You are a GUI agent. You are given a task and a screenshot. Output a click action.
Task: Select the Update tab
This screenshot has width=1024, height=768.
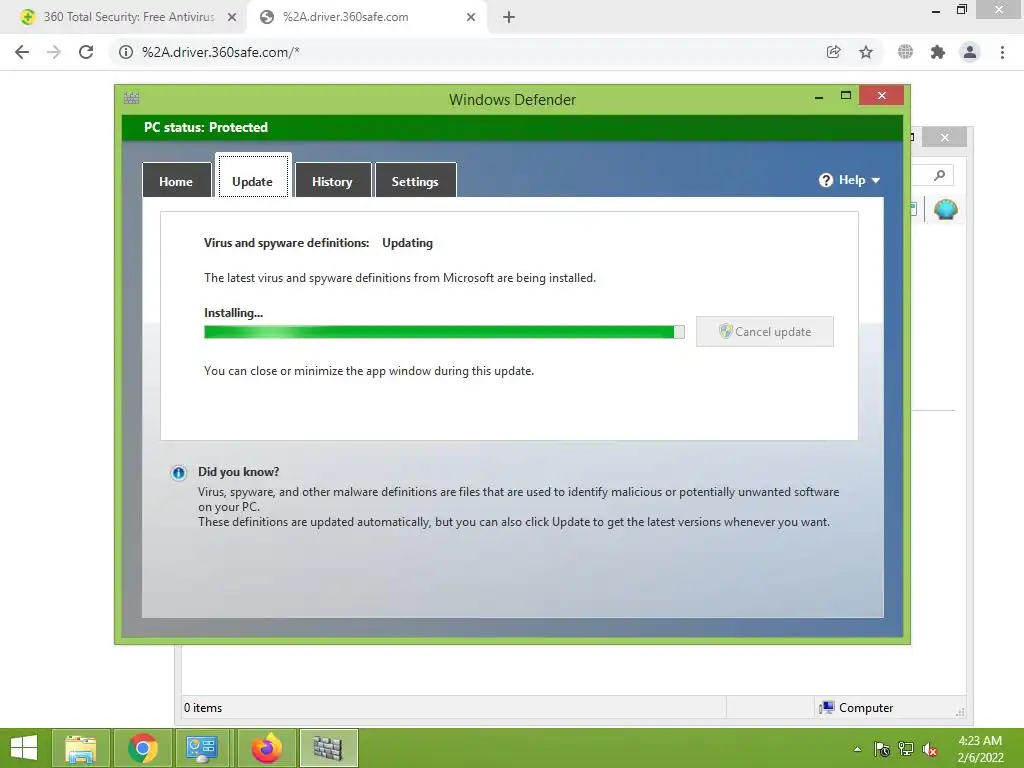[253, 176]
